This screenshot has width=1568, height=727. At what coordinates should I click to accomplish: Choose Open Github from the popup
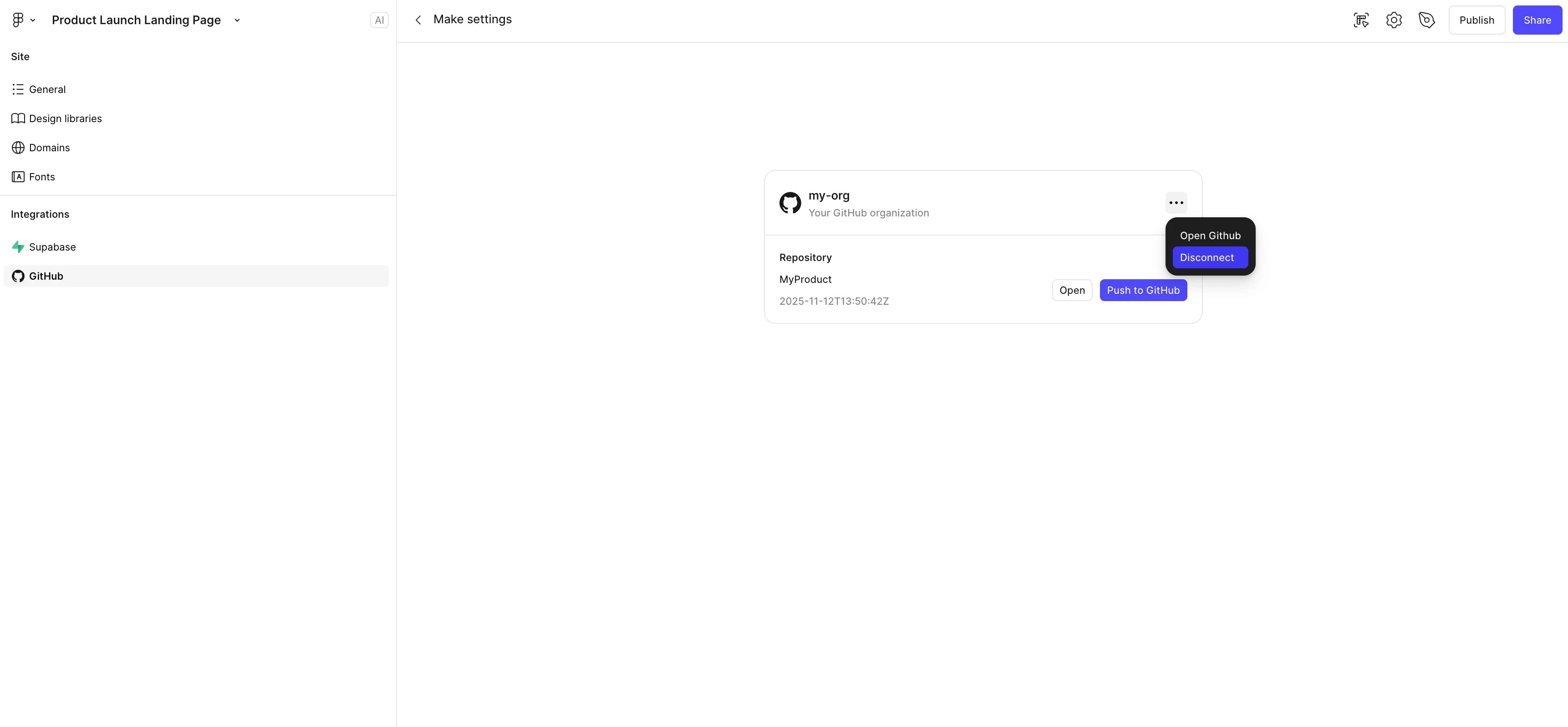point(1210,236)
